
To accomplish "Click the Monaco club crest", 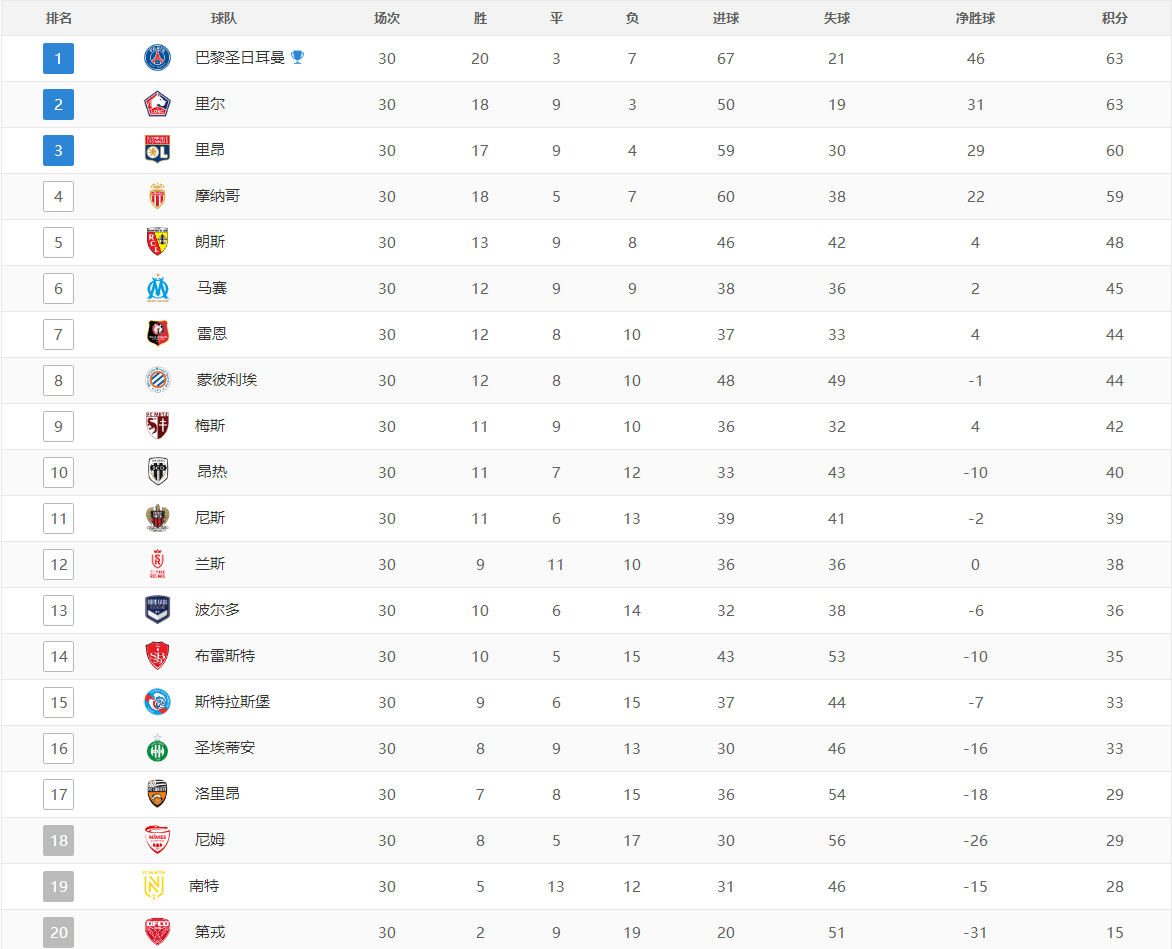I will (x=158, y=196).
